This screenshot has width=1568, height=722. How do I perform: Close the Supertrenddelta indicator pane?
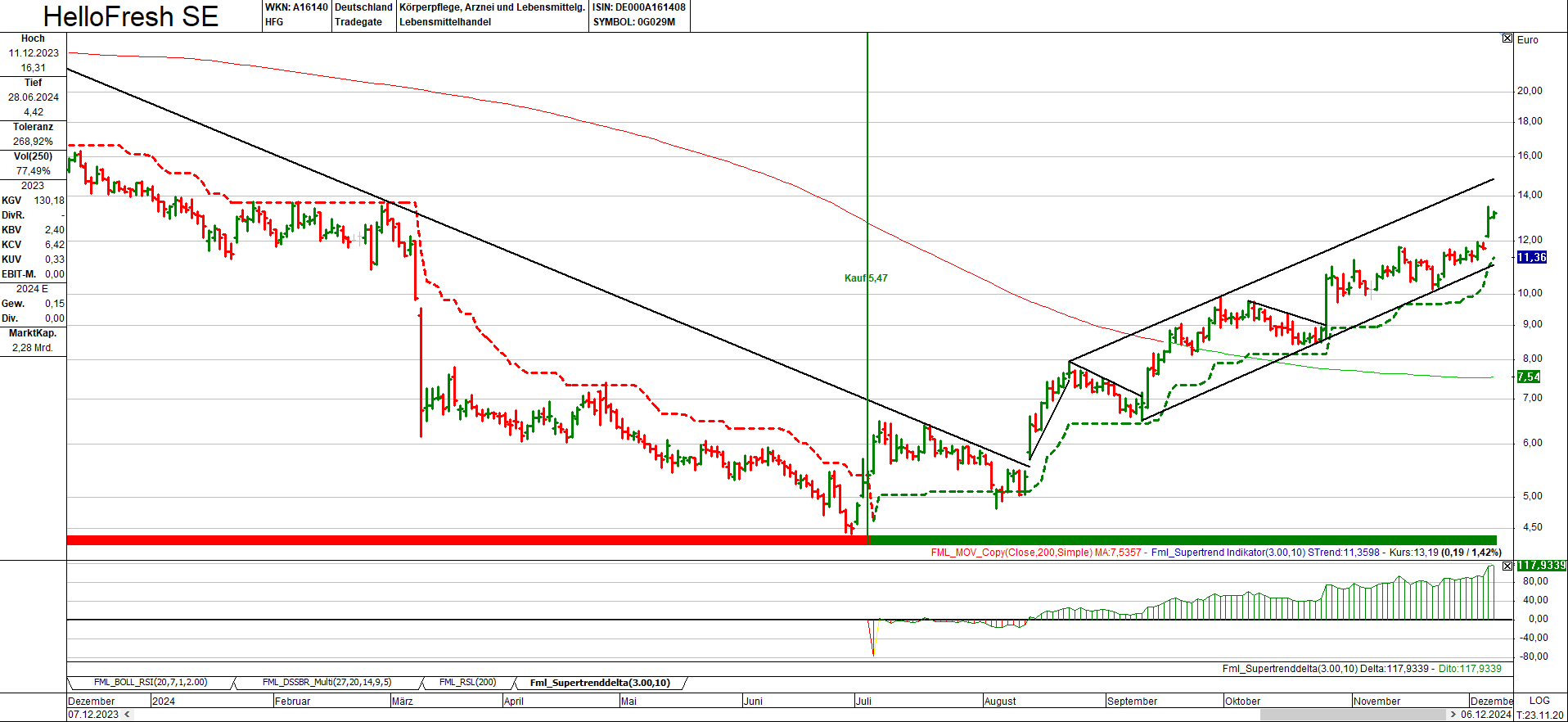click(1507, 566)
